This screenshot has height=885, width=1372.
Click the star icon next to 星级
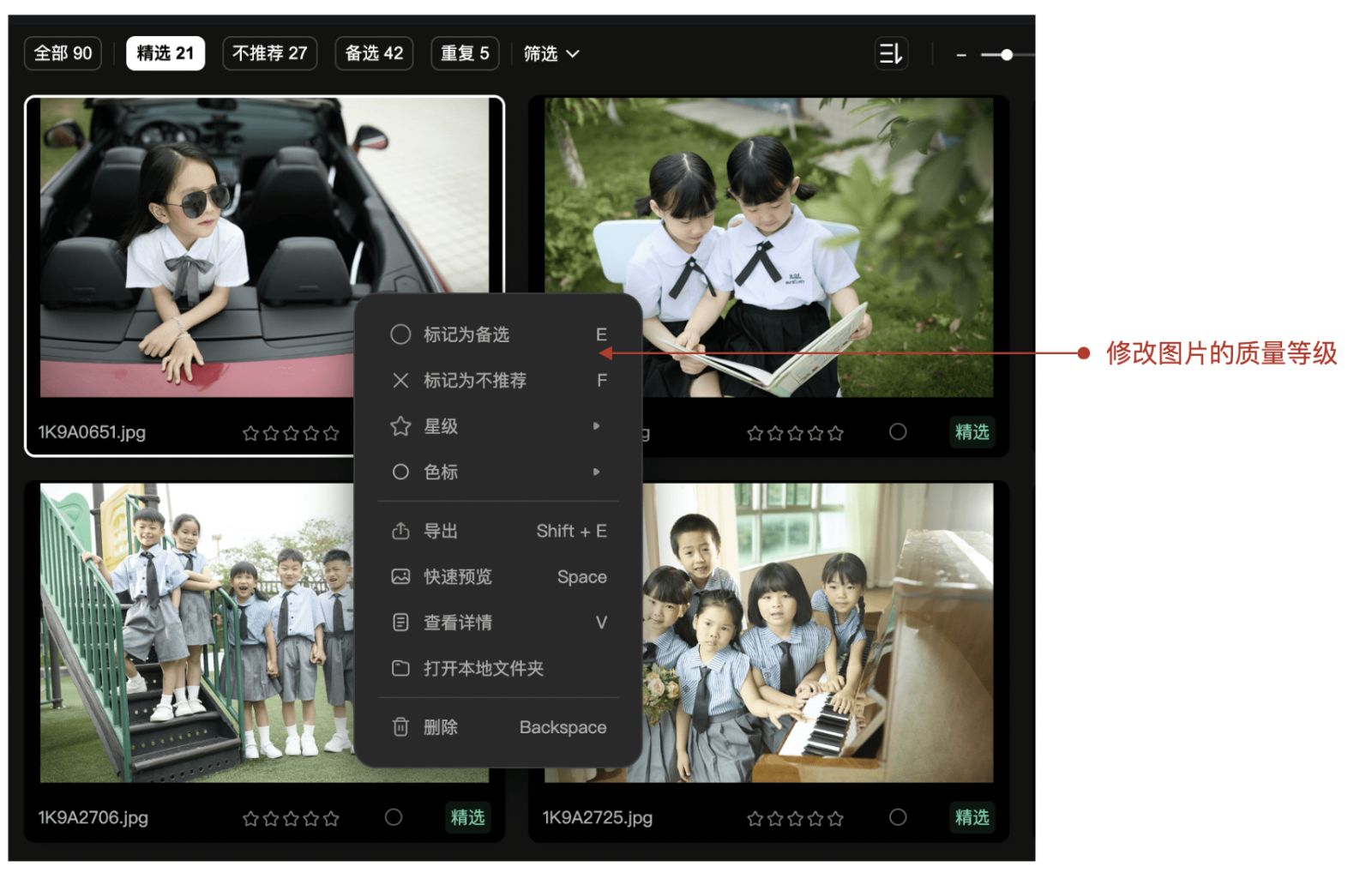tap(400, 426)
